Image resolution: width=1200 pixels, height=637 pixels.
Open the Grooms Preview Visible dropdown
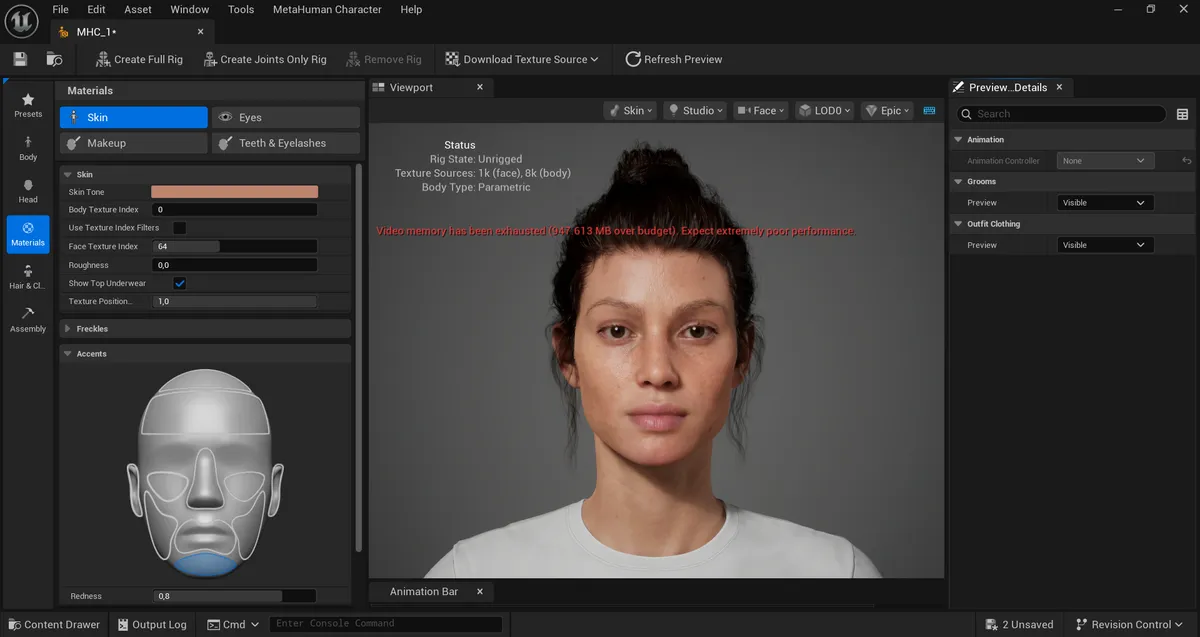pos(1105,202)
